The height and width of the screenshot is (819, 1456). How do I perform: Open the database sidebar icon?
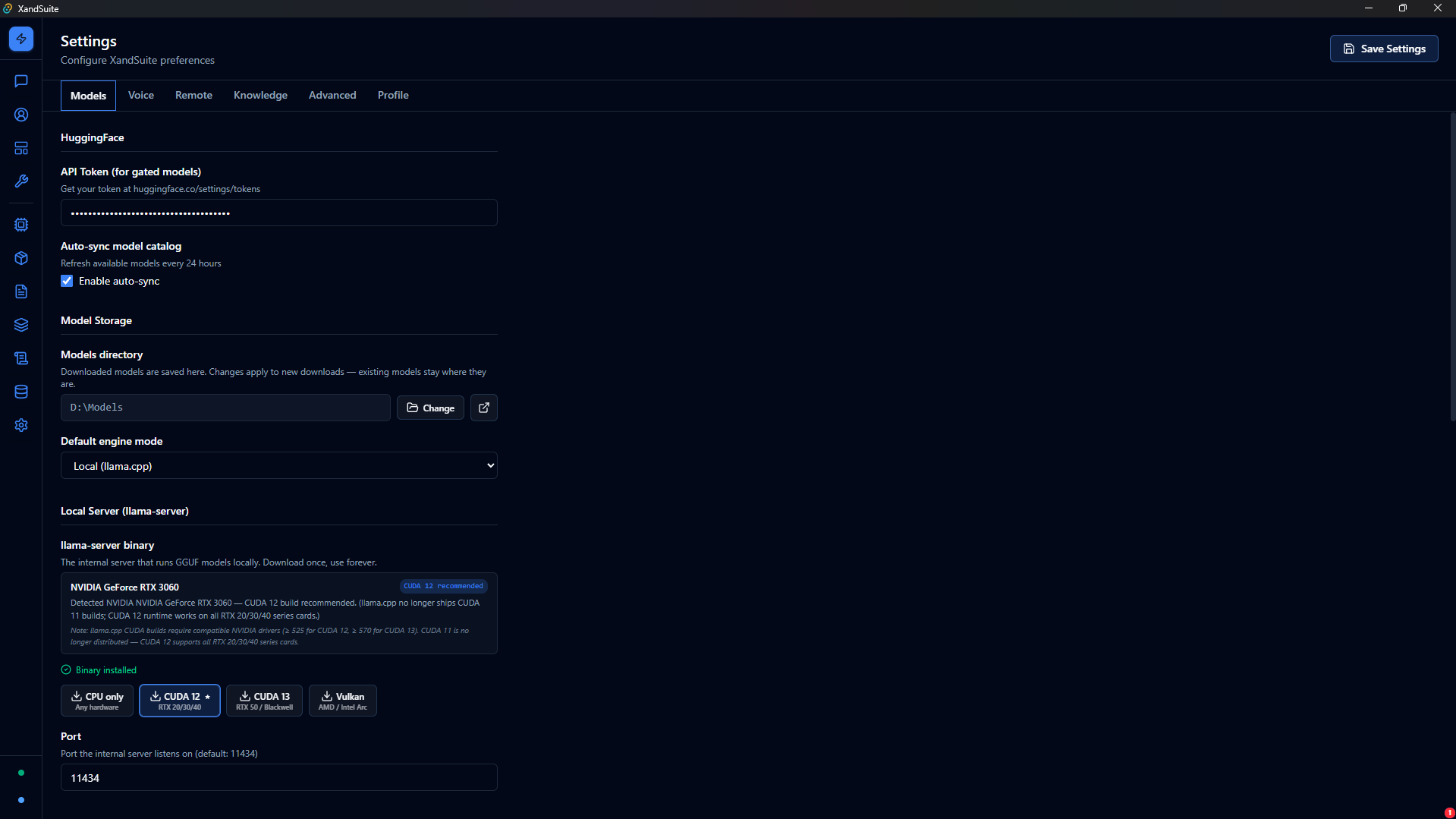pyautogui.click(x=20, y=392)
